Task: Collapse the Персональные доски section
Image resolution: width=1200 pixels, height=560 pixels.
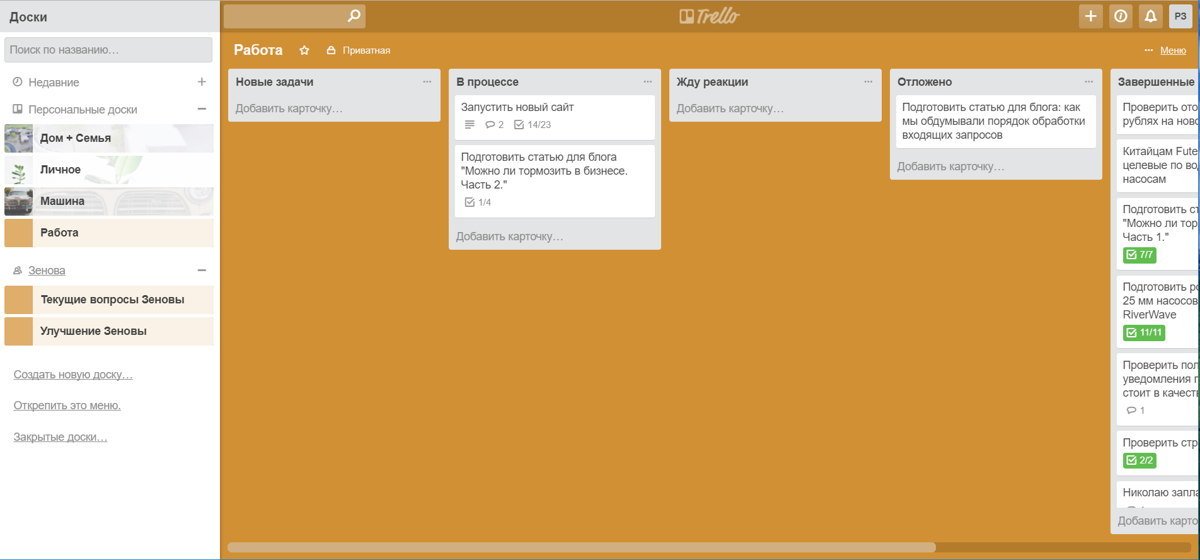Action: tap(201, 109)
